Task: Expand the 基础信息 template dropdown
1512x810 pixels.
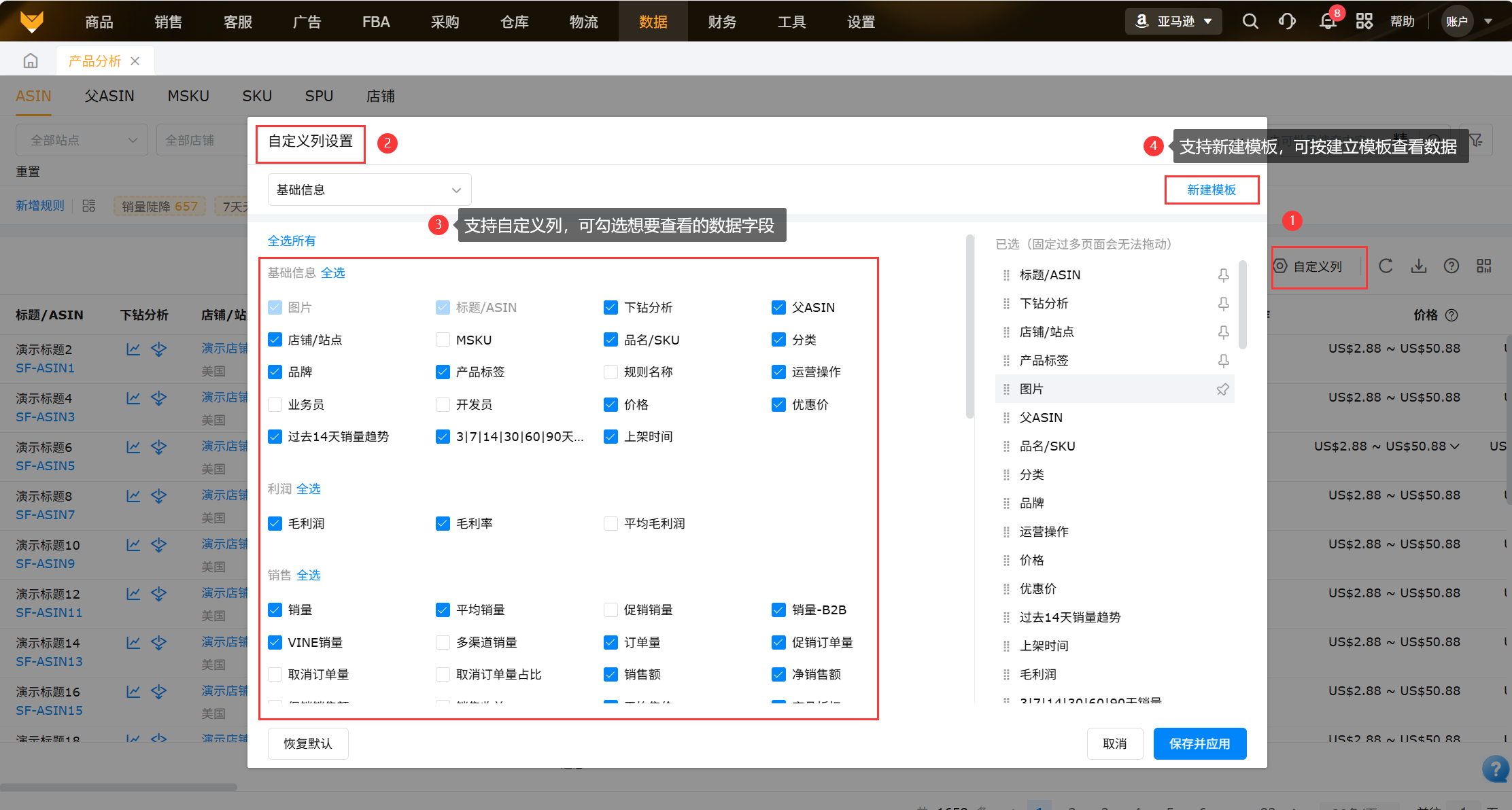Action: [369, 190]
